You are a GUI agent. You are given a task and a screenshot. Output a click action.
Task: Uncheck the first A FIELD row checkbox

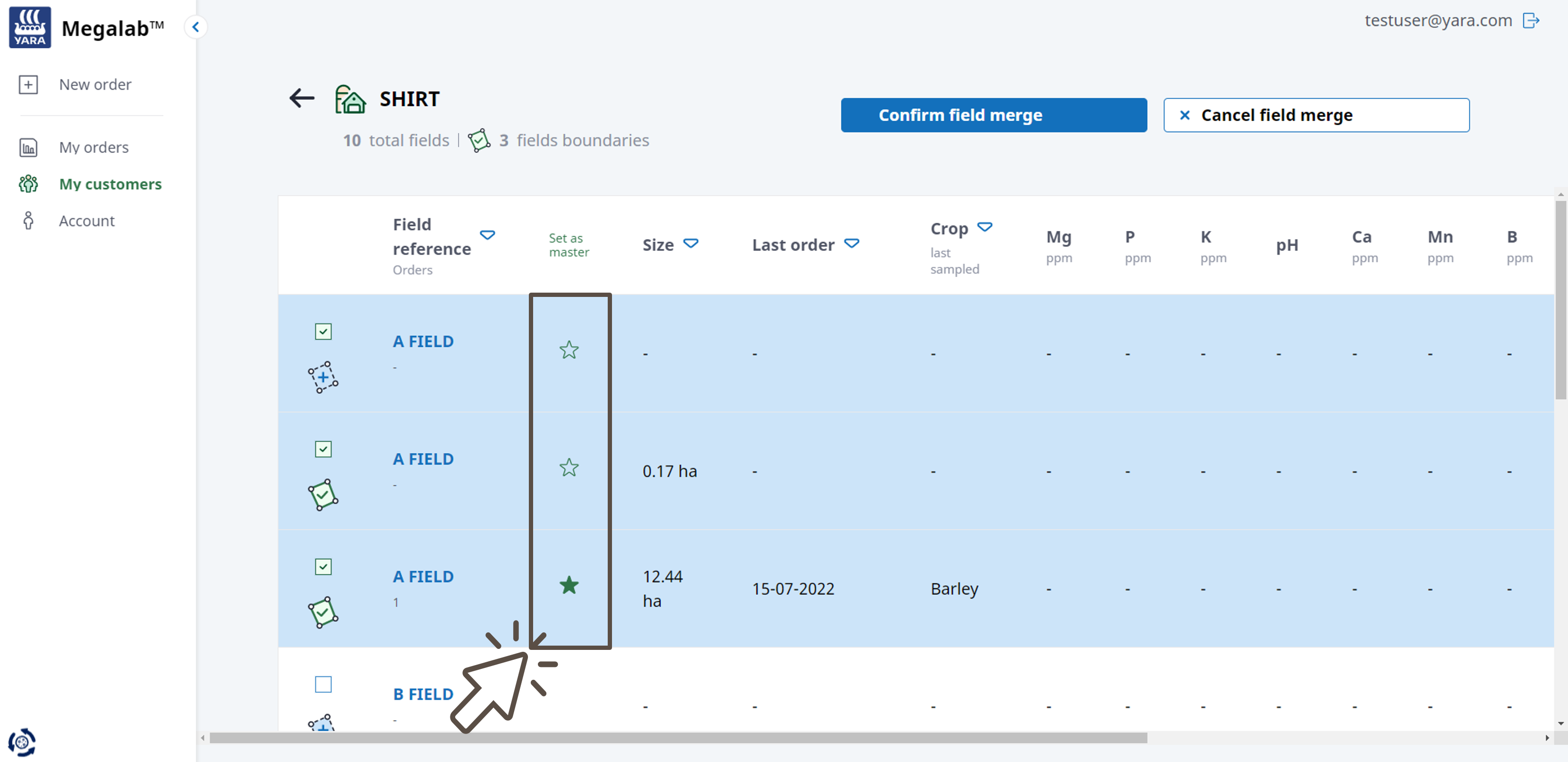(323, 332)
